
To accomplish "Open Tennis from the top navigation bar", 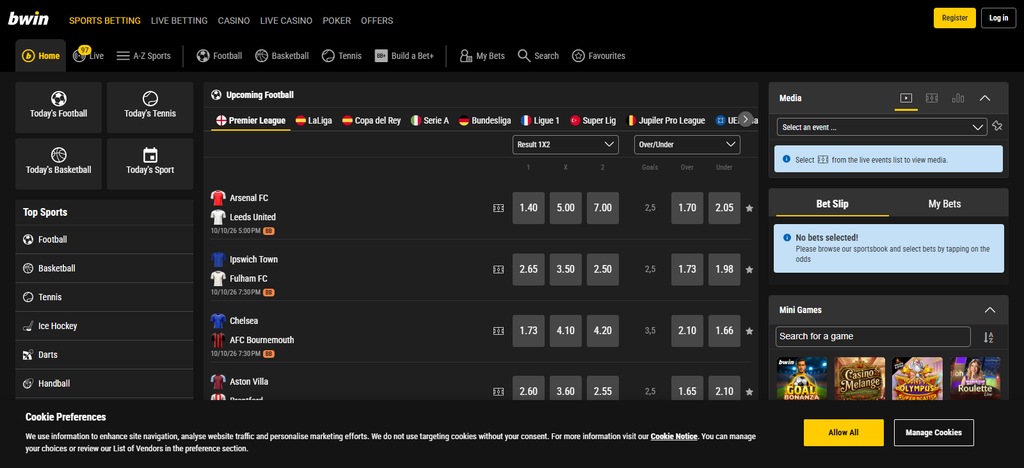I will click(342, 56).
